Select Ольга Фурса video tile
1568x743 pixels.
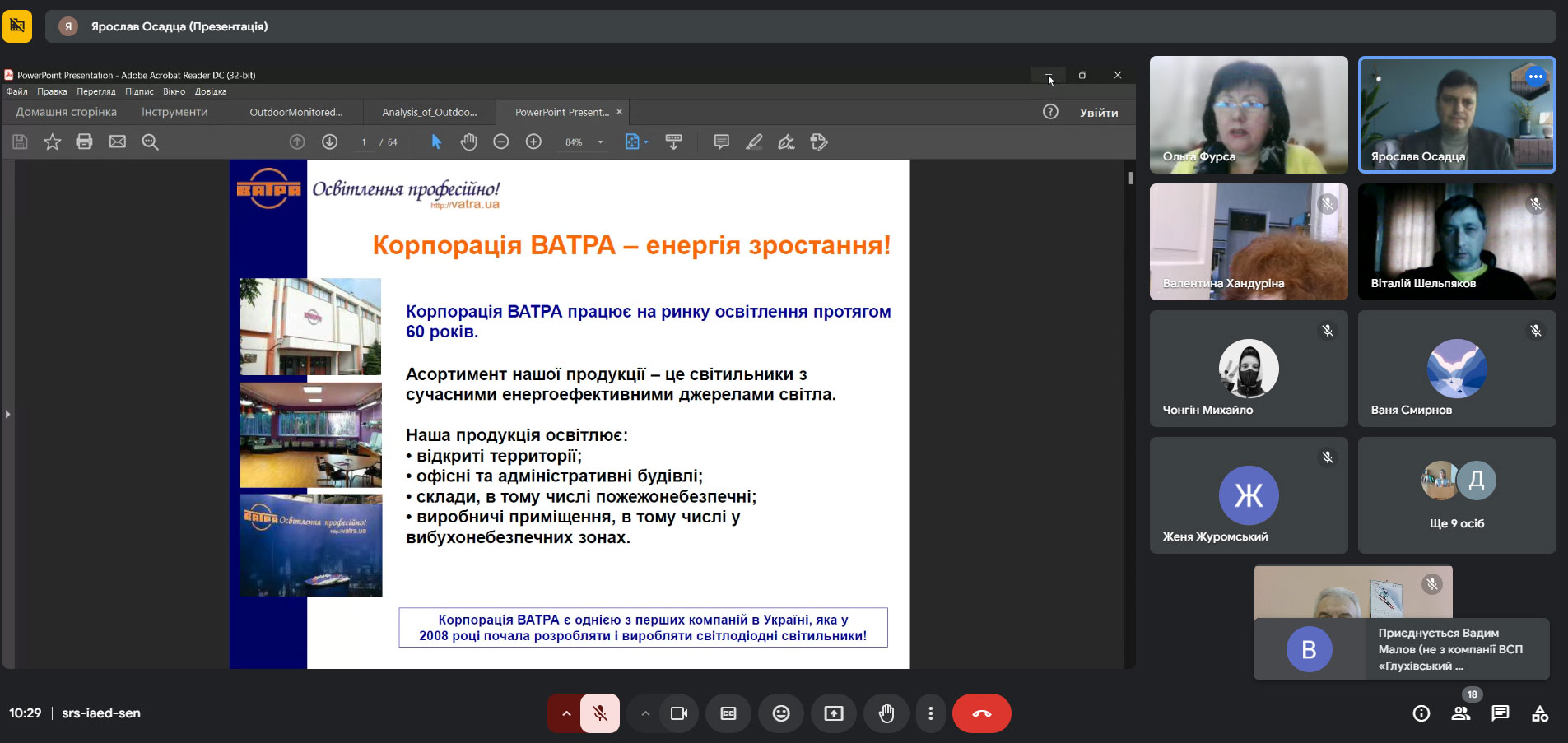[x=1249, y=114]
